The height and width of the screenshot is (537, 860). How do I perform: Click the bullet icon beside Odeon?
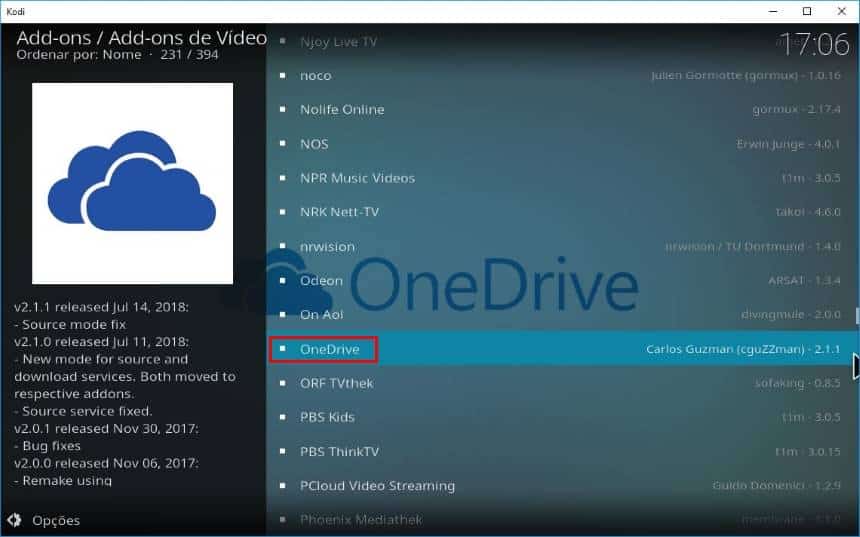click(282, 280)
